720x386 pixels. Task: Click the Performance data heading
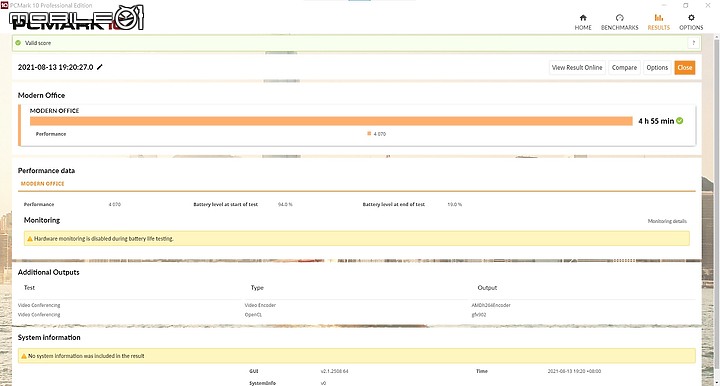pos(46,170)
